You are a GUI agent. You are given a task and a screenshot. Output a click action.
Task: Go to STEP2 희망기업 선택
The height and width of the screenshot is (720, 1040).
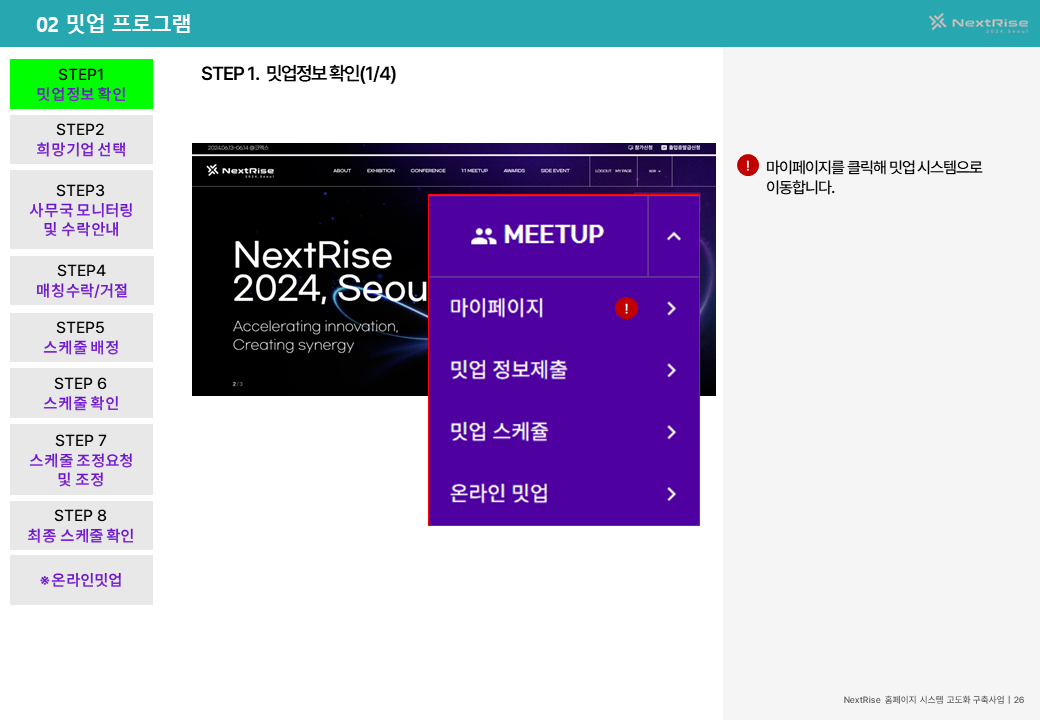82,139
